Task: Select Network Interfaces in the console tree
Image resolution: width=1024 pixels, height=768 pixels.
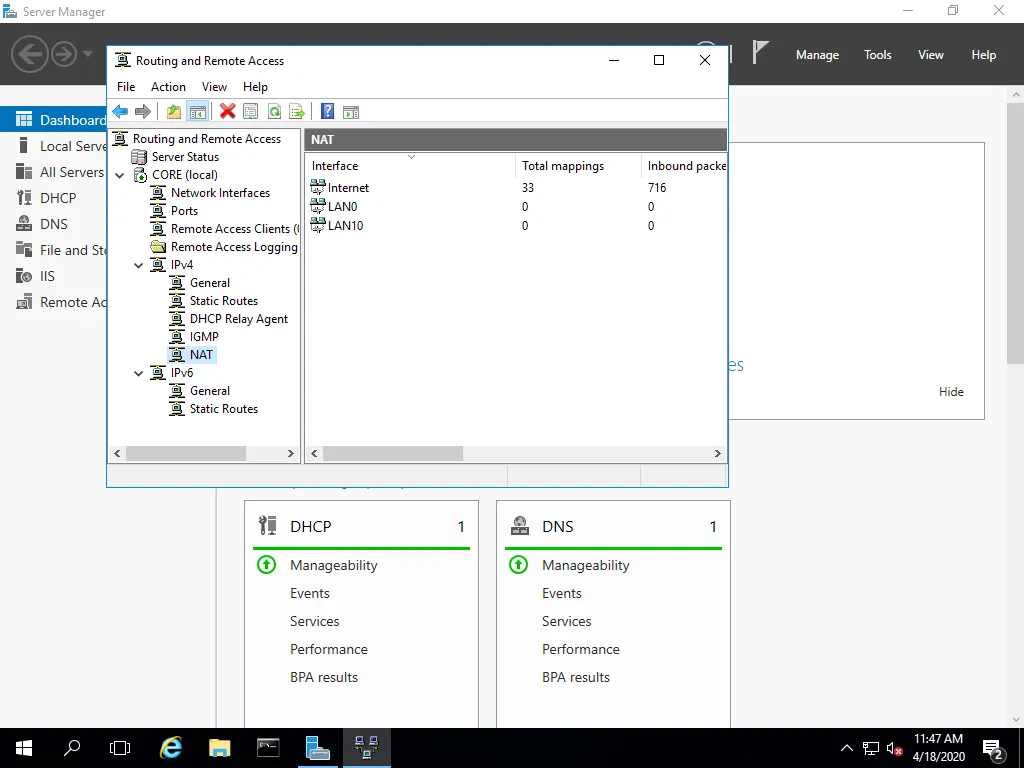Action: click(x=220, y=193)
